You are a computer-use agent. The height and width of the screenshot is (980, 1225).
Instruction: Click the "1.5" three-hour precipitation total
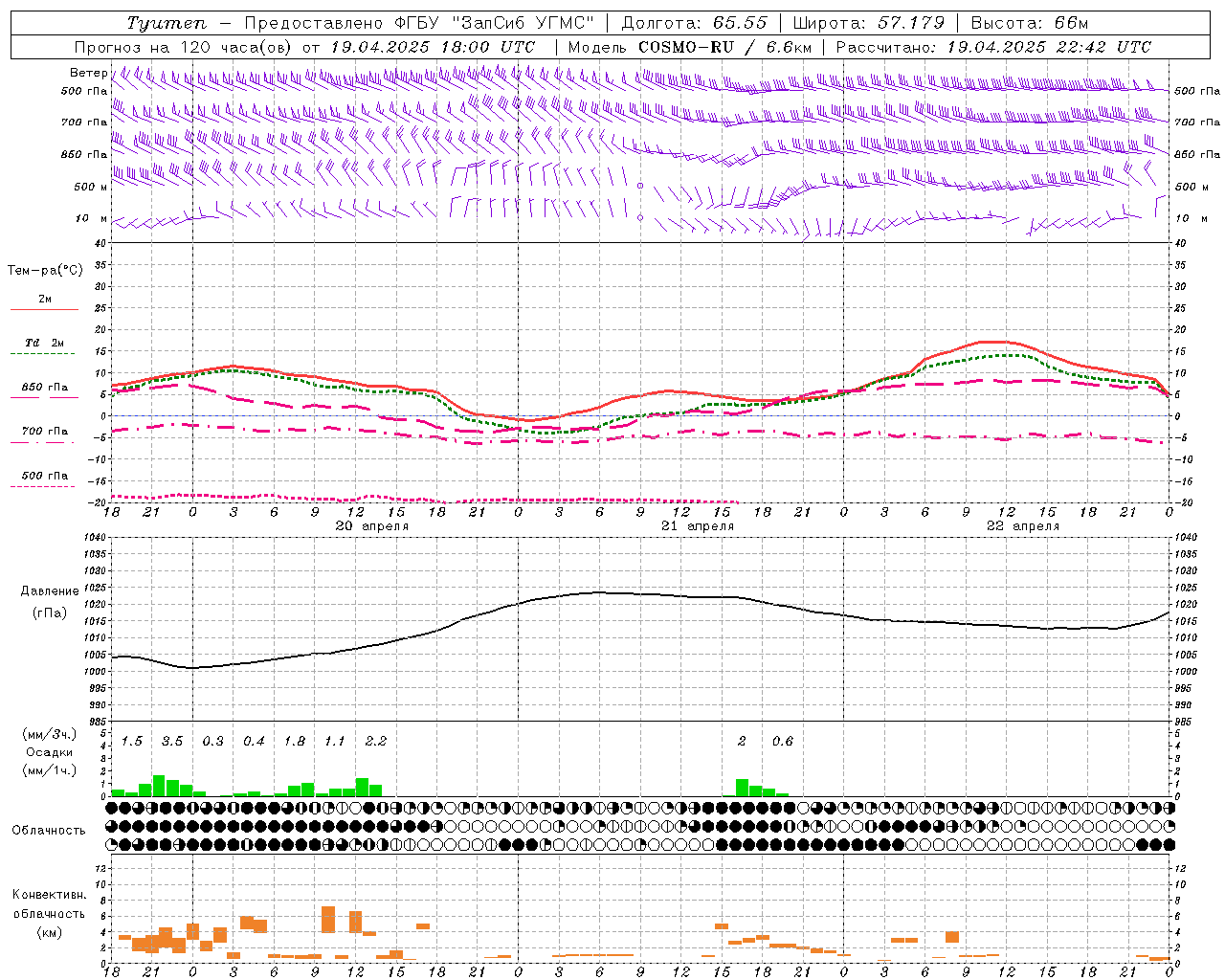pos(132,742)
